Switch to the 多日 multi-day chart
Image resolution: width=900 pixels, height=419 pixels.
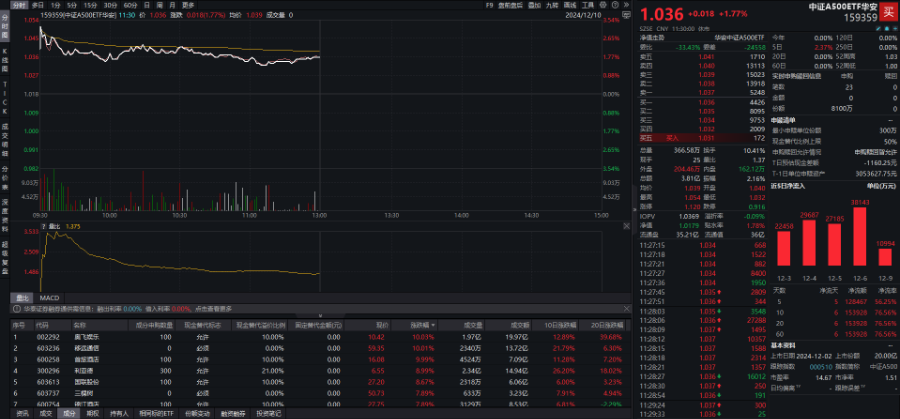click(37, 5)
